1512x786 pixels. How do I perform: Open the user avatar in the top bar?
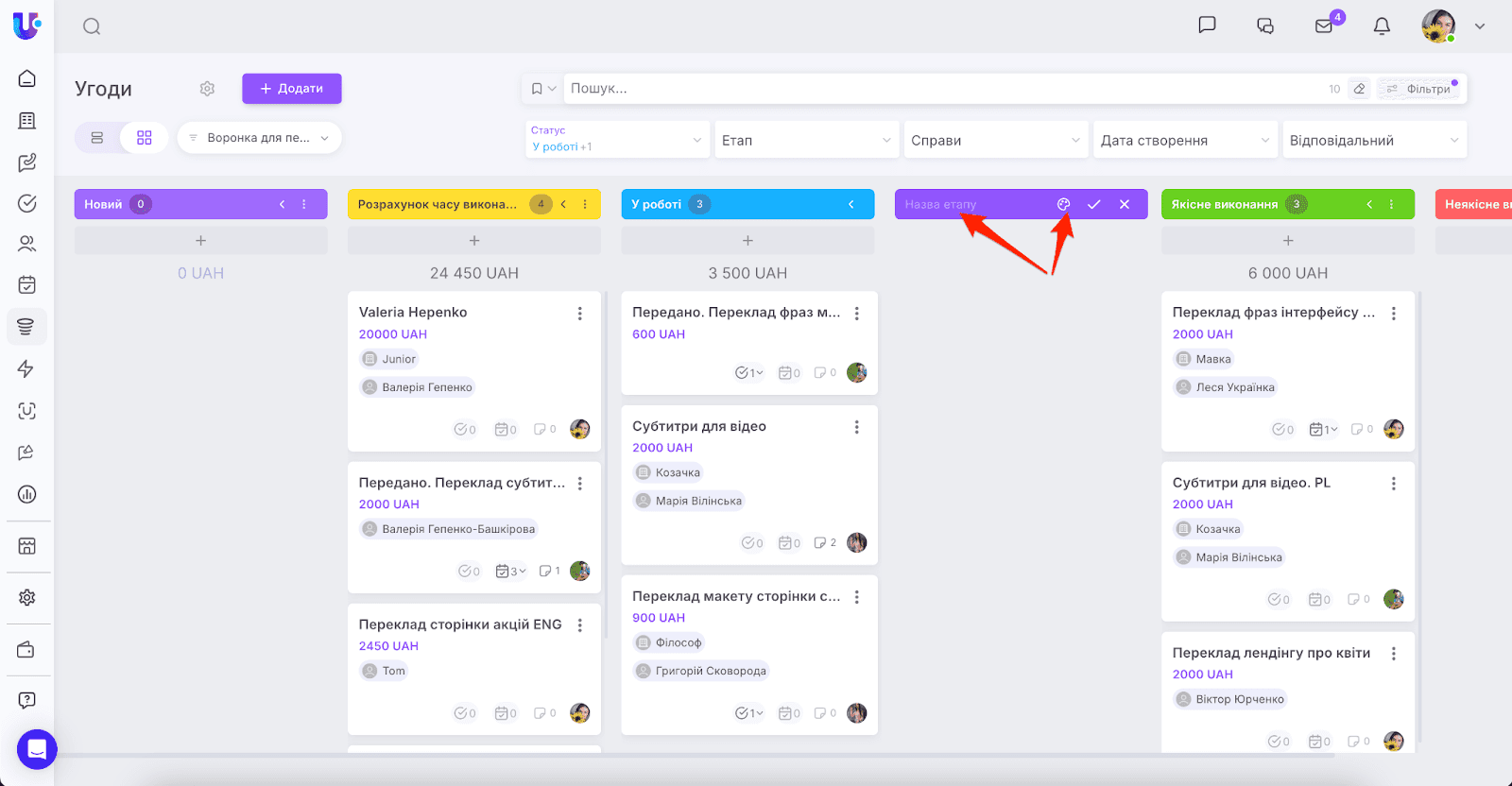pos(1439,26)
